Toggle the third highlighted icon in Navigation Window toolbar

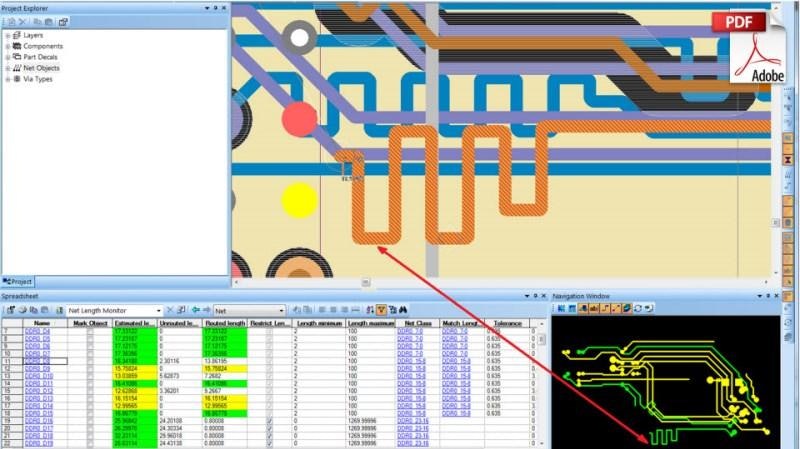coord(583,309)
